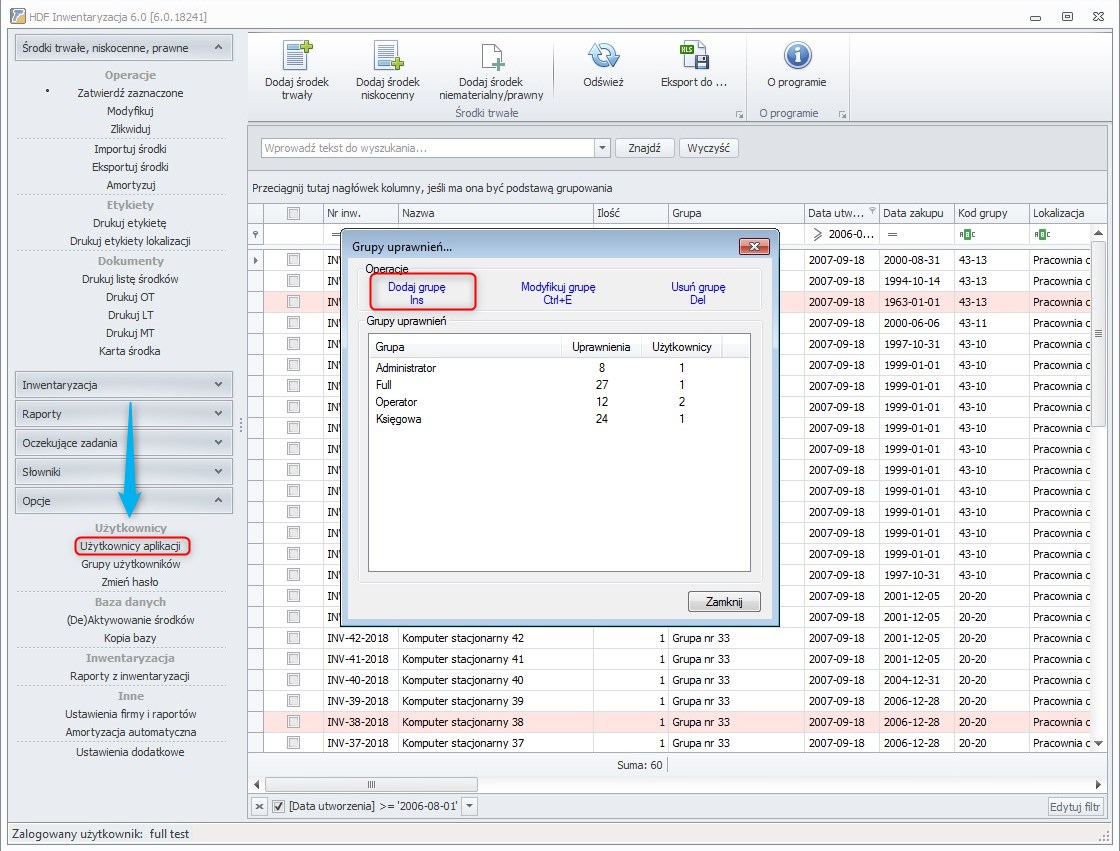This screenshot has height=851, width=1120.
Task: Click the search text input field
Action: [x=428, y=148]
